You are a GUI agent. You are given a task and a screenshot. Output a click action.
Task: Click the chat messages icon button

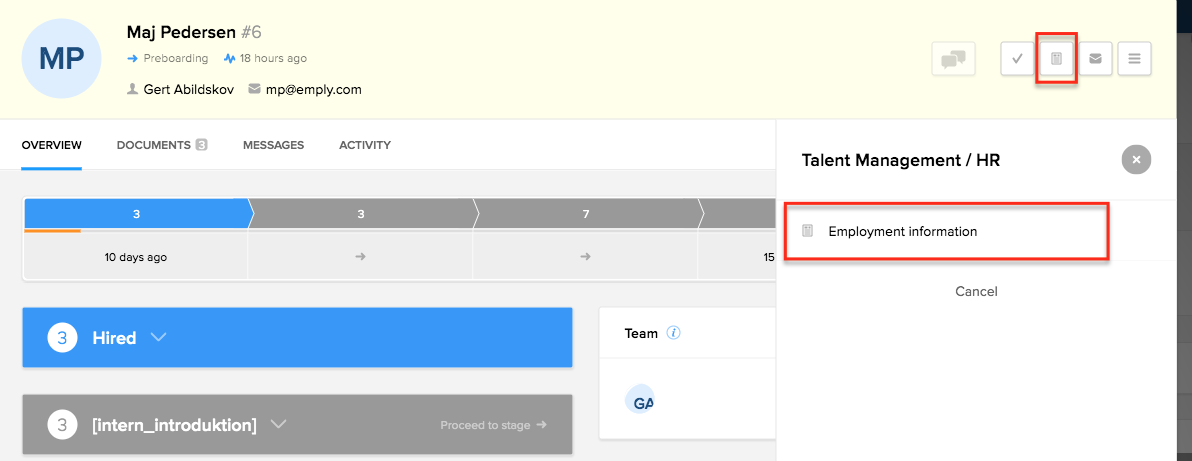(953, 59)
